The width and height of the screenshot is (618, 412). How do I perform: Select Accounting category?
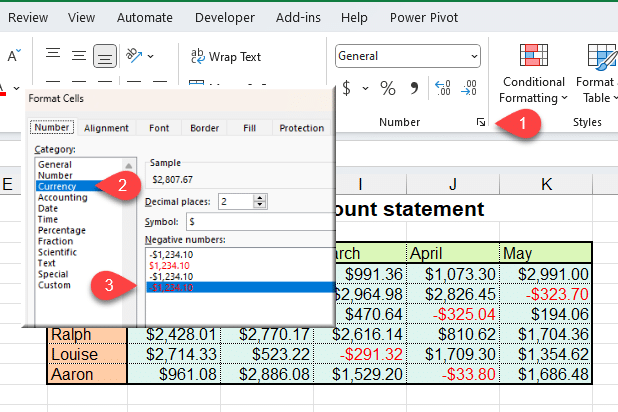click(x=63, y=197)
